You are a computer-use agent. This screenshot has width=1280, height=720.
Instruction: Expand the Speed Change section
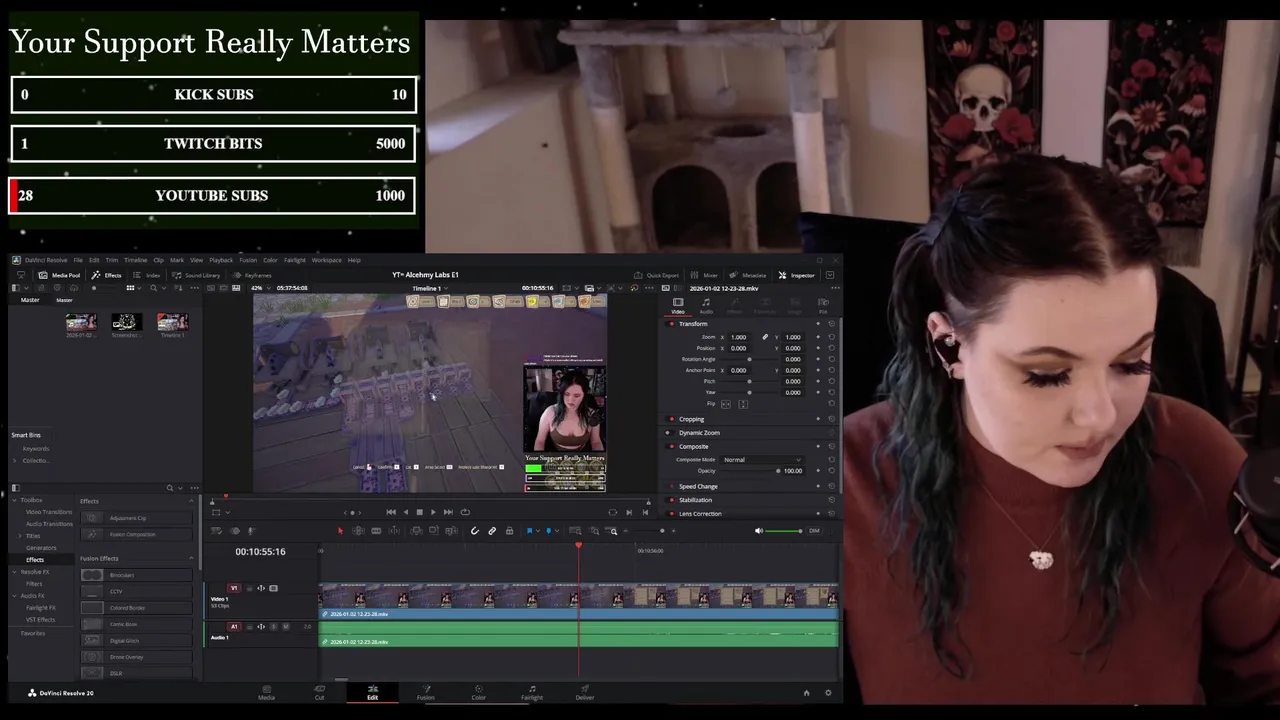point(698,486)
